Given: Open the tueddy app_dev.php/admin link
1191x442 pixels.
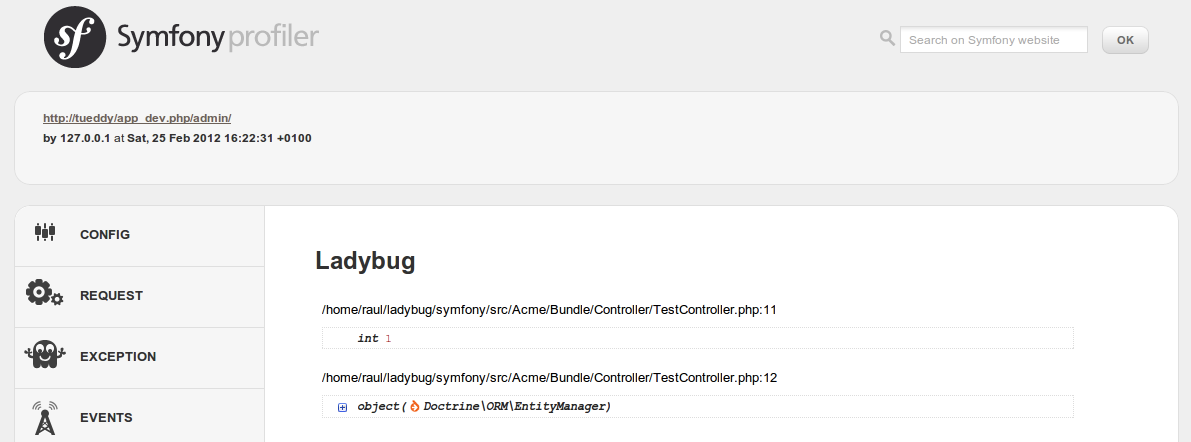Looking at the screenshot, I should 137,118.
